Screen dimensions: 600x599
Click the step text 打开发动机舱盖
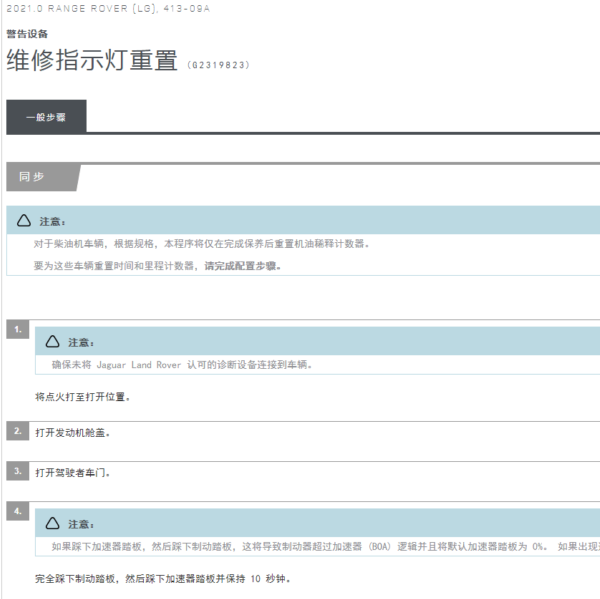73,433
